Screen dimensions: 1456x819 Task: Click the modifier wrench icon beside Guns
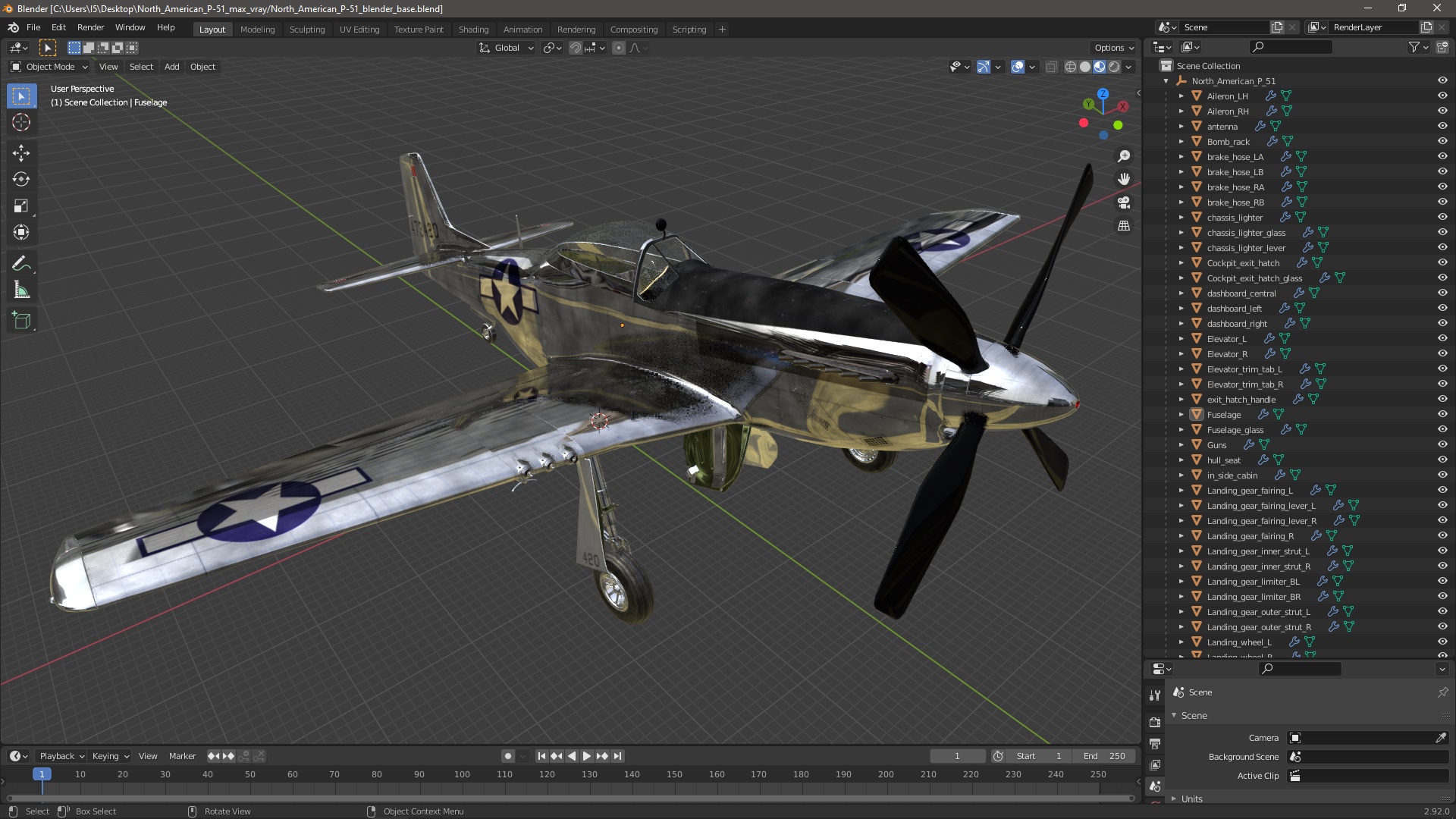tap(1249, 445)
